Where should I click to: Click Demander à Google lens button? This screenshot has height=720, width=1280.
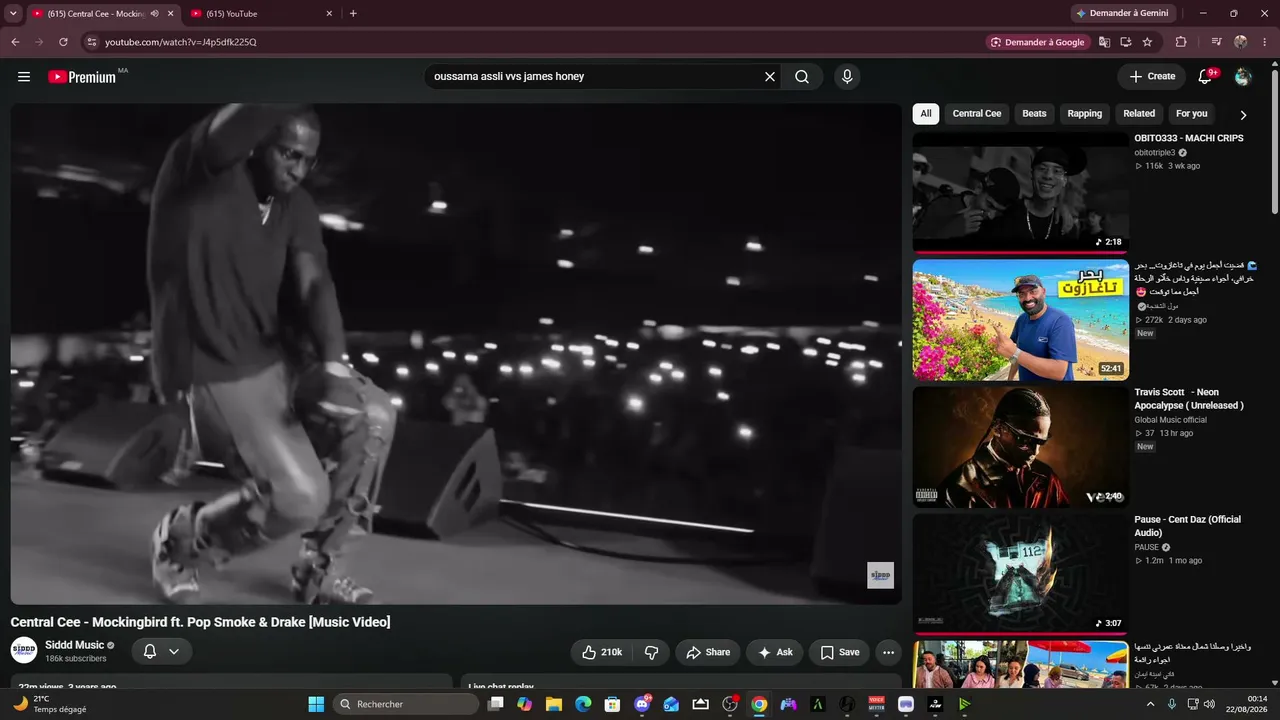(x=1038, y=42)
